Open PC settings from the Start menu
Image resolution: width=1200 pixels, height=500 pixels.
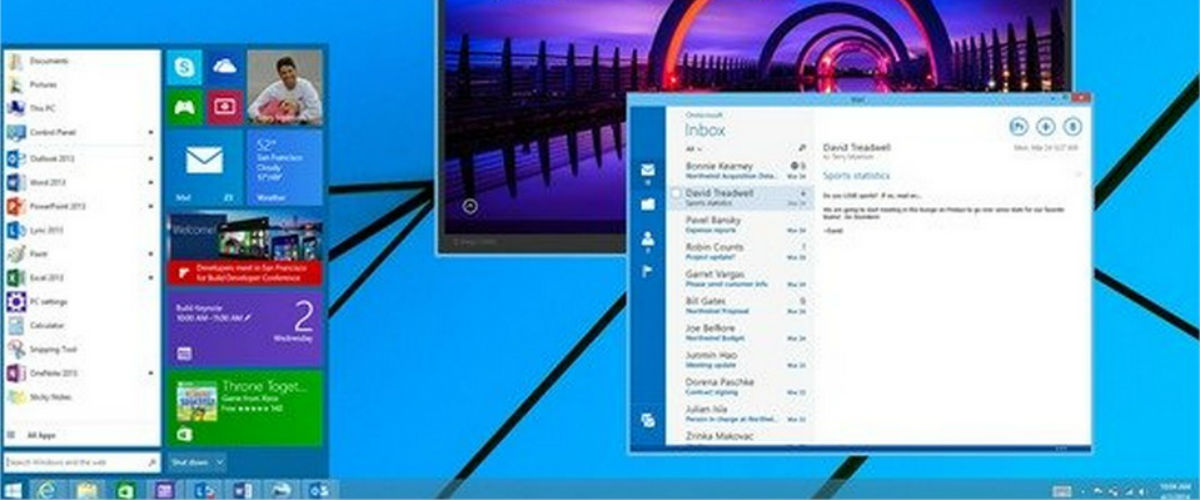click(82, 301)
